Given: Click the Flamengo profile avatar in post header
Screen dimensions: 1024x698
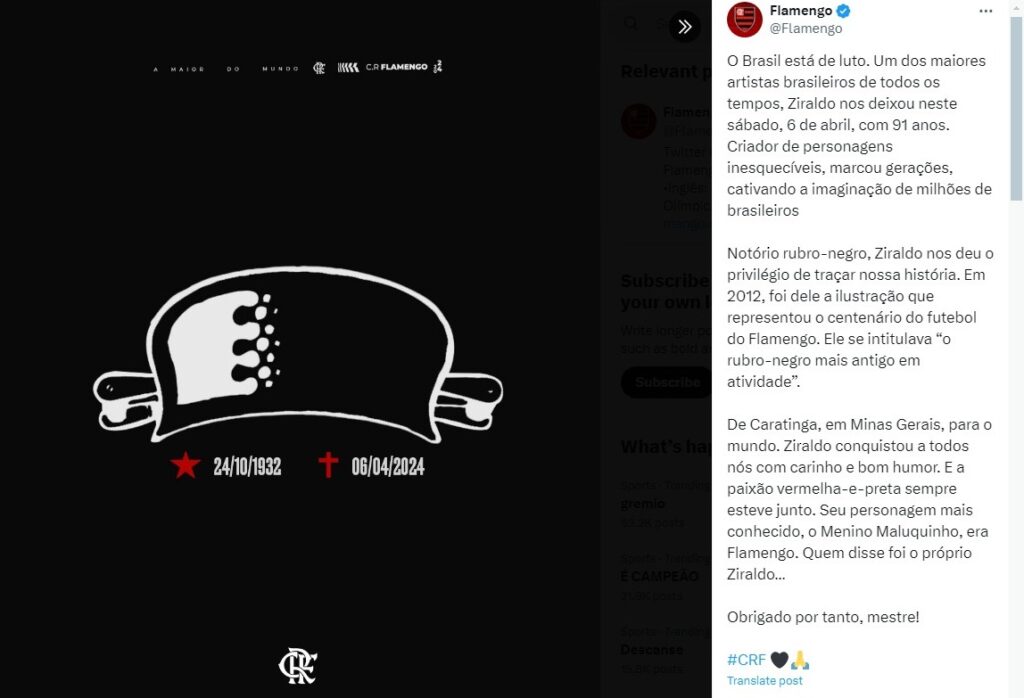Looking at the screenshot, I should 744,20.
